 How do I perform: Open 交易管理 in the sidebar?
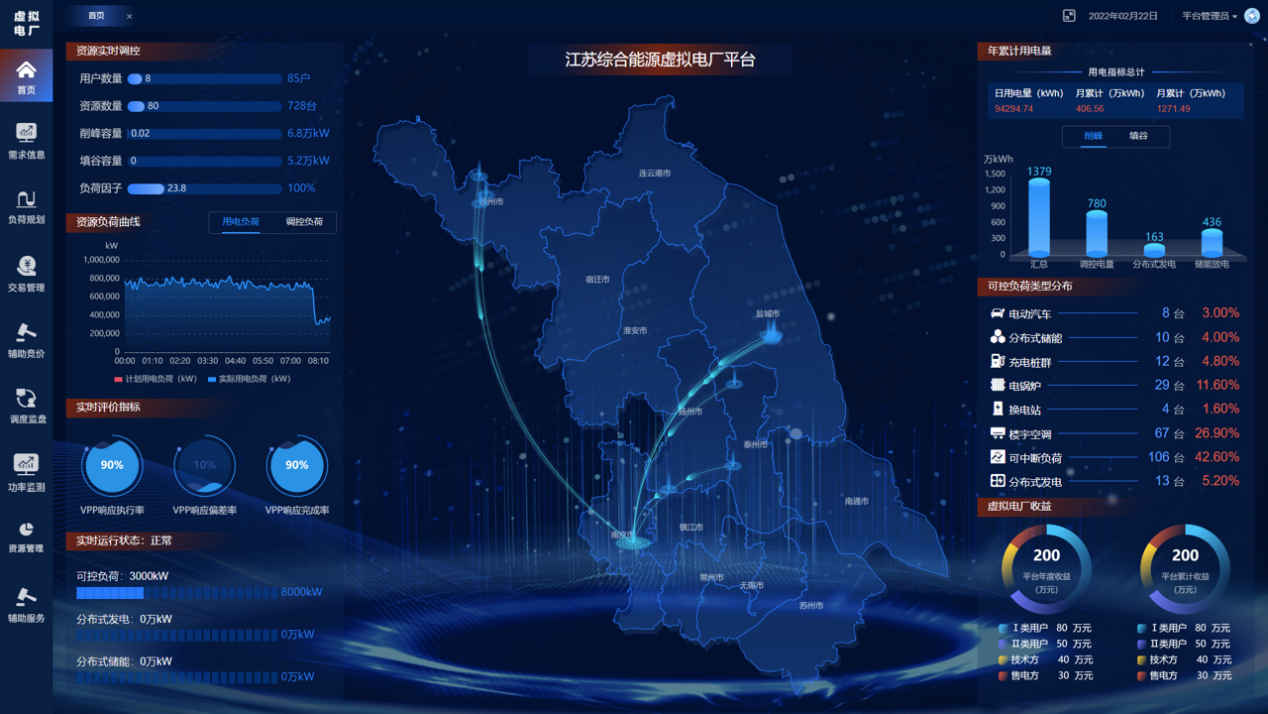pos(26,273)
